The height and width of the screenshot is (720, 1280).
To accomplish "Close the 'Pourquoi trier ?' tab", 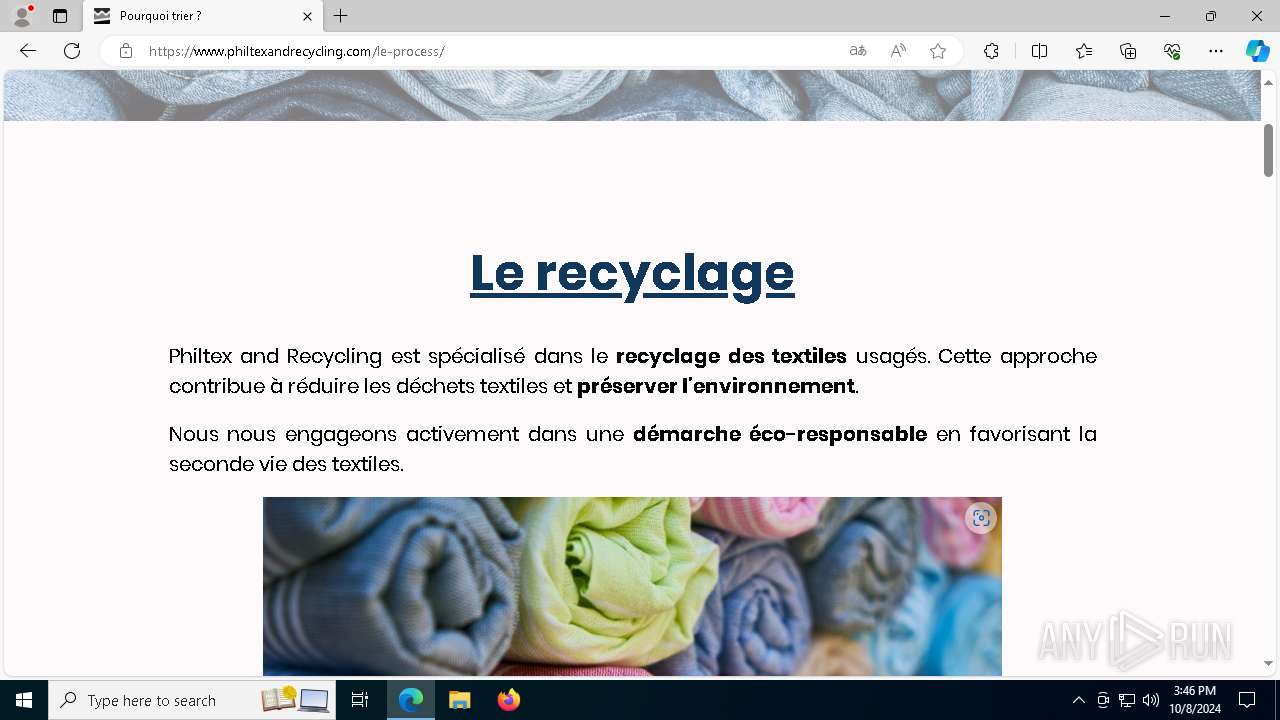I will tap(307, 16).
